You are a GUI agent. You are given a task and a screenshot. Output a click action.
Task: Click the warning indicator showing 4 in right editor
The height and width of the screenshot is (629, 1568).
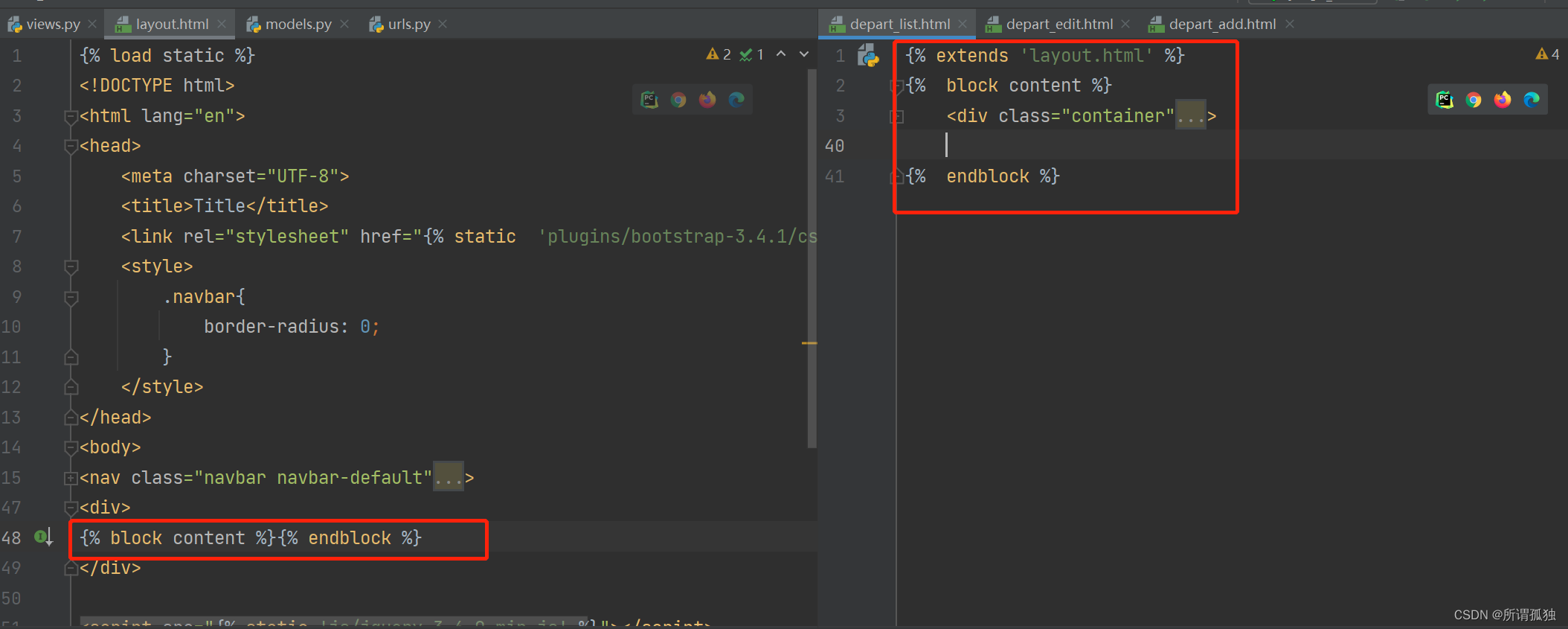tap(1547, 54)
